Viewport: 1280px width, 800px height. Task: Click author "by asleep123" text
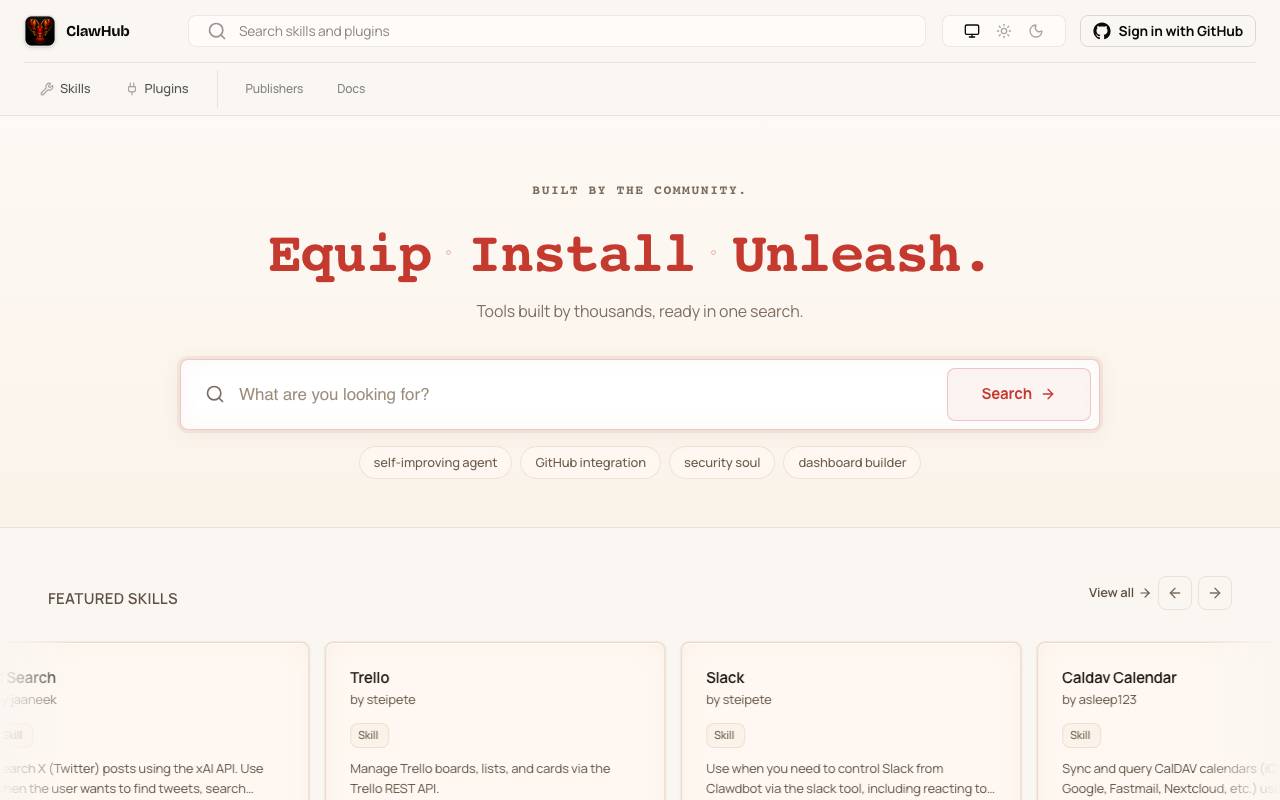tap(1099, 700)
